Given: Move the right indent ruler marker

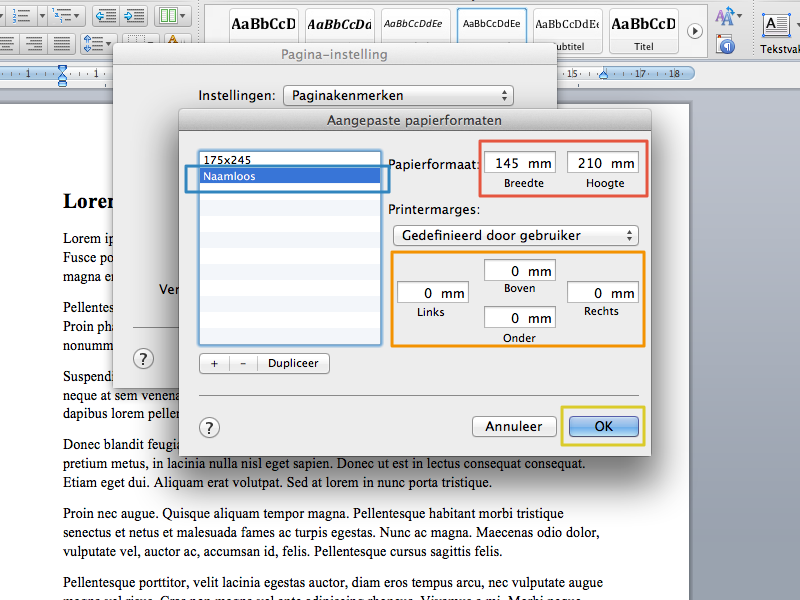Looking at the screenshot, I should tap(604, 74).
